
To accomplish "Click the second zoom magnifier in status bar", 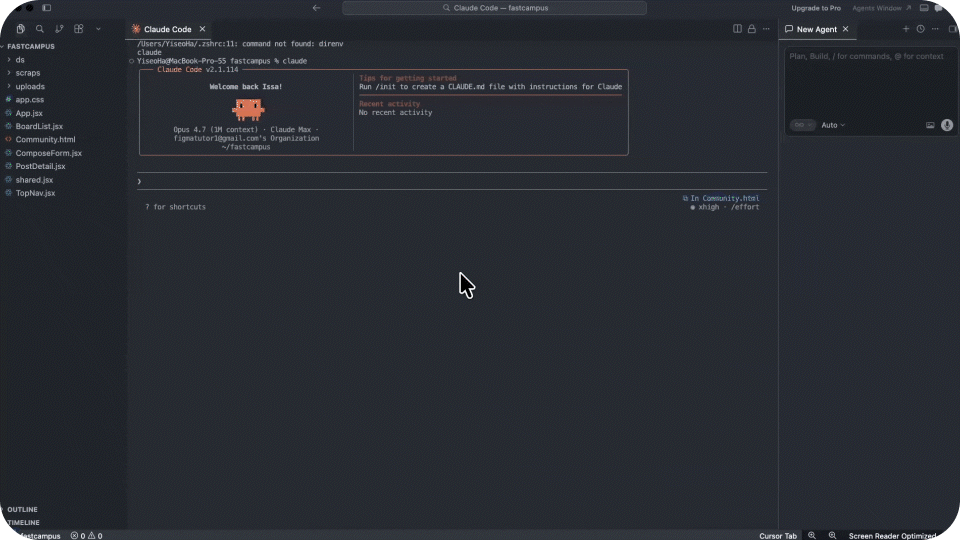I will (833, 536).
